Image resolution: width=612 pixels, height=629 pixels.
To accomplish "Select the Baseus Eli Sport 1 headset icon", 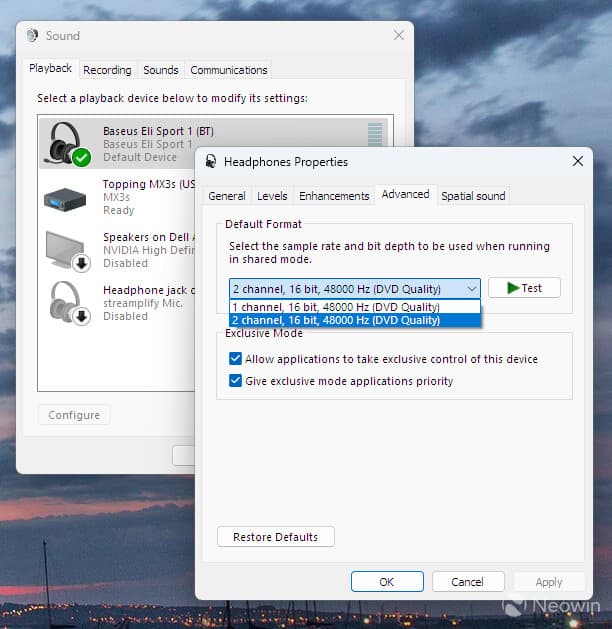I will (x=66, y=144).
